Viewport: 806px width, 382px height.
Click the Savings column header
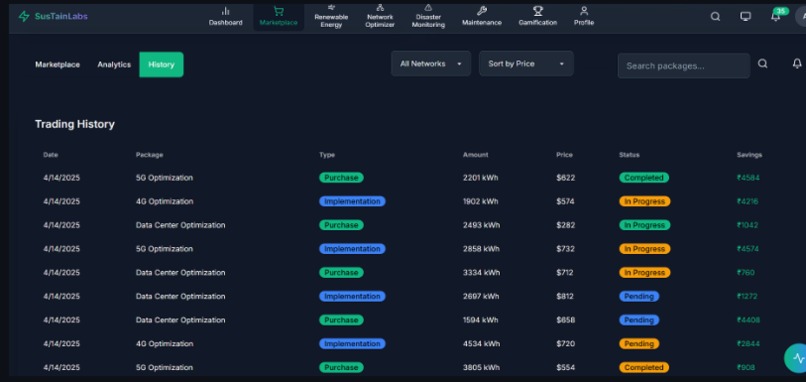click(749, 155)
